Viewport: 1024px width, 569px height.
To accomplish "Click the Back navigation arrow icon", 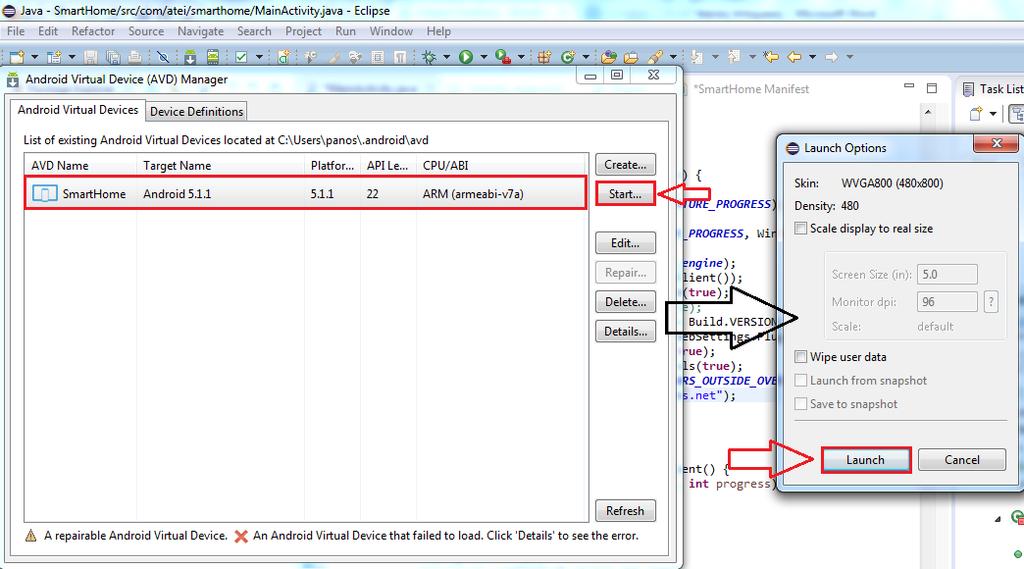I will click(x=794, y=57).
